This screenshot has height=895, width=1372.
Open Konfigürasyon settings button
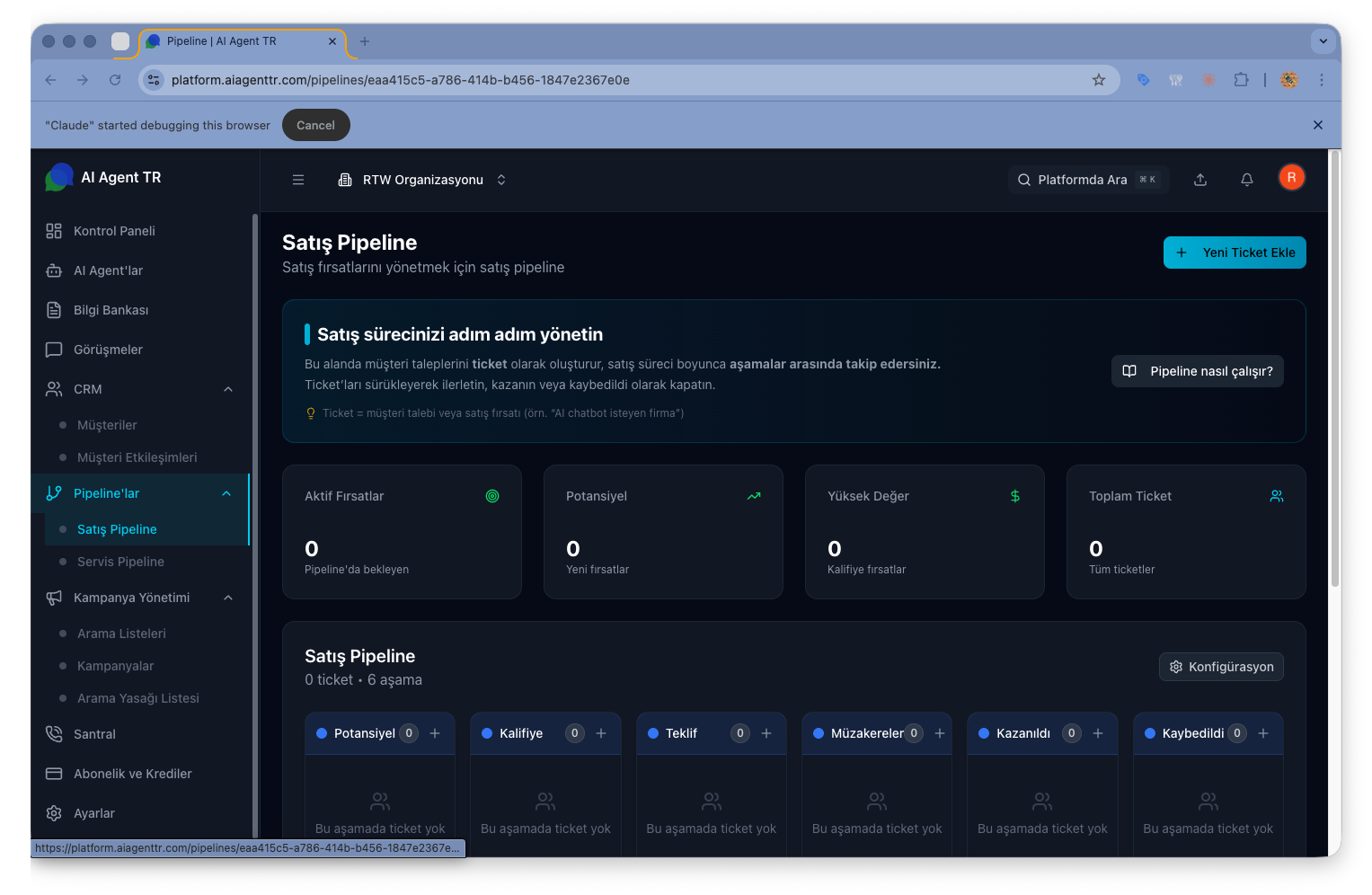click(1221, 667)
